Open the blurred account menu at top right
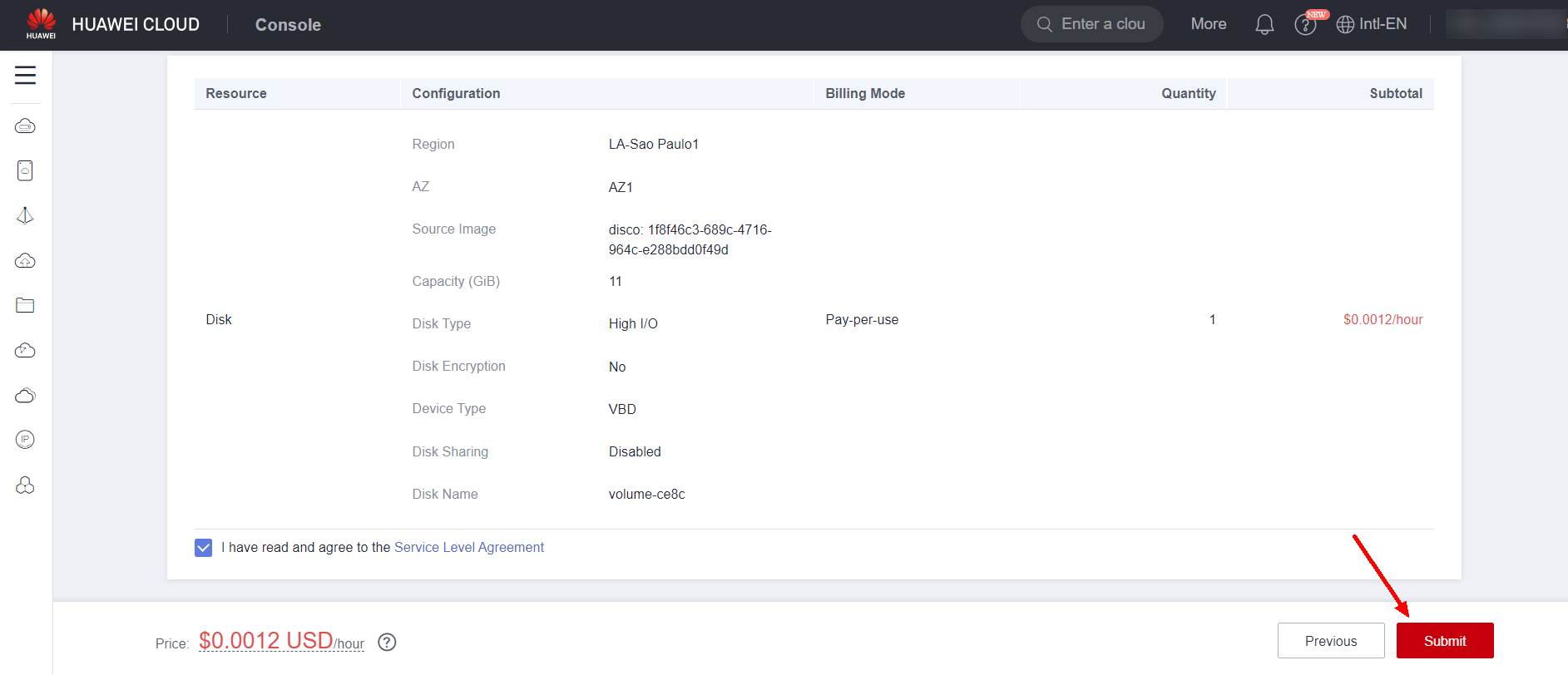Image resolution: width=1568 pixels, height=675 pixels. tap(1504, 25)
